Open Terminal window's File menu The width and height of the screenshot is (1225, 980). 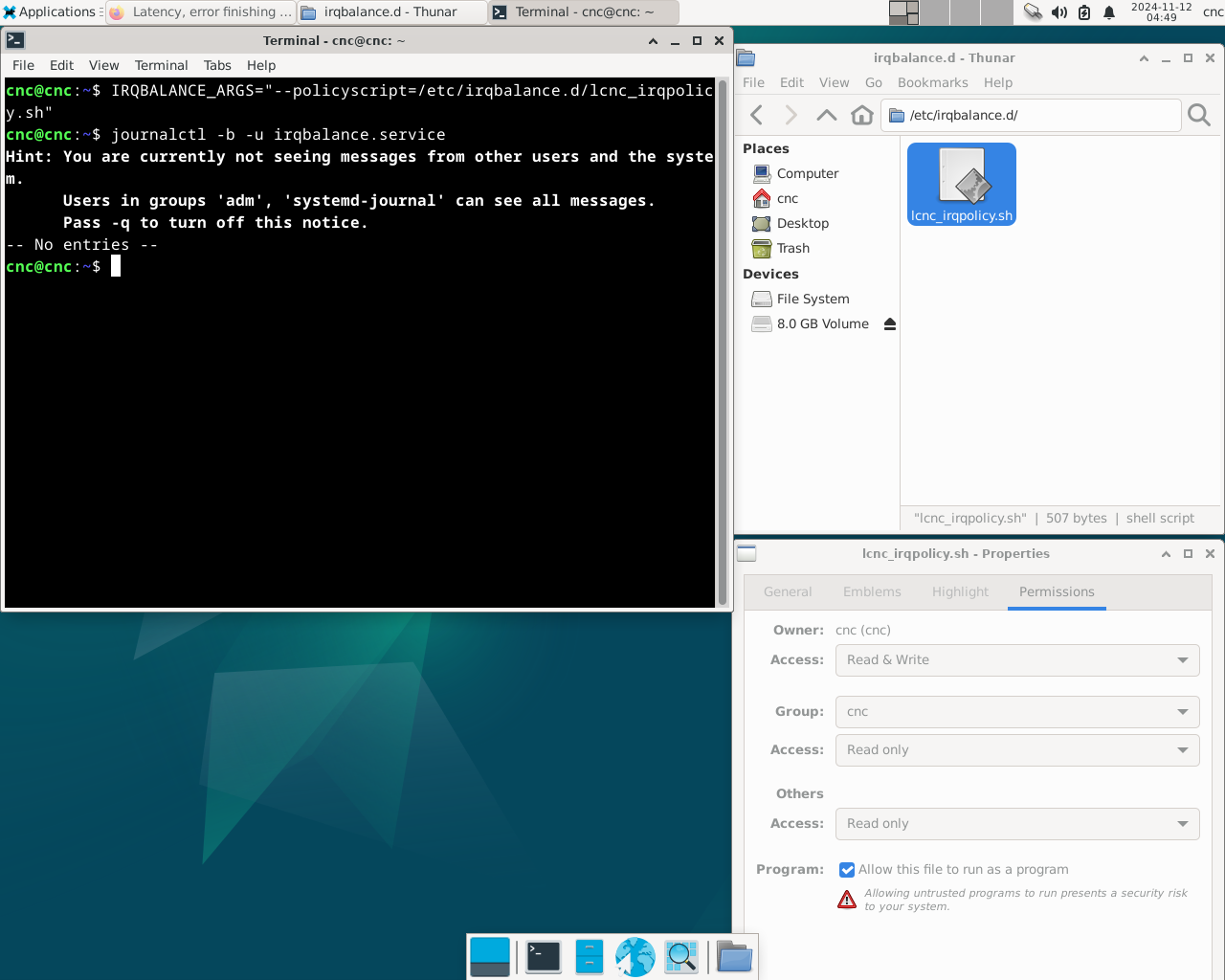click(23, 65)
